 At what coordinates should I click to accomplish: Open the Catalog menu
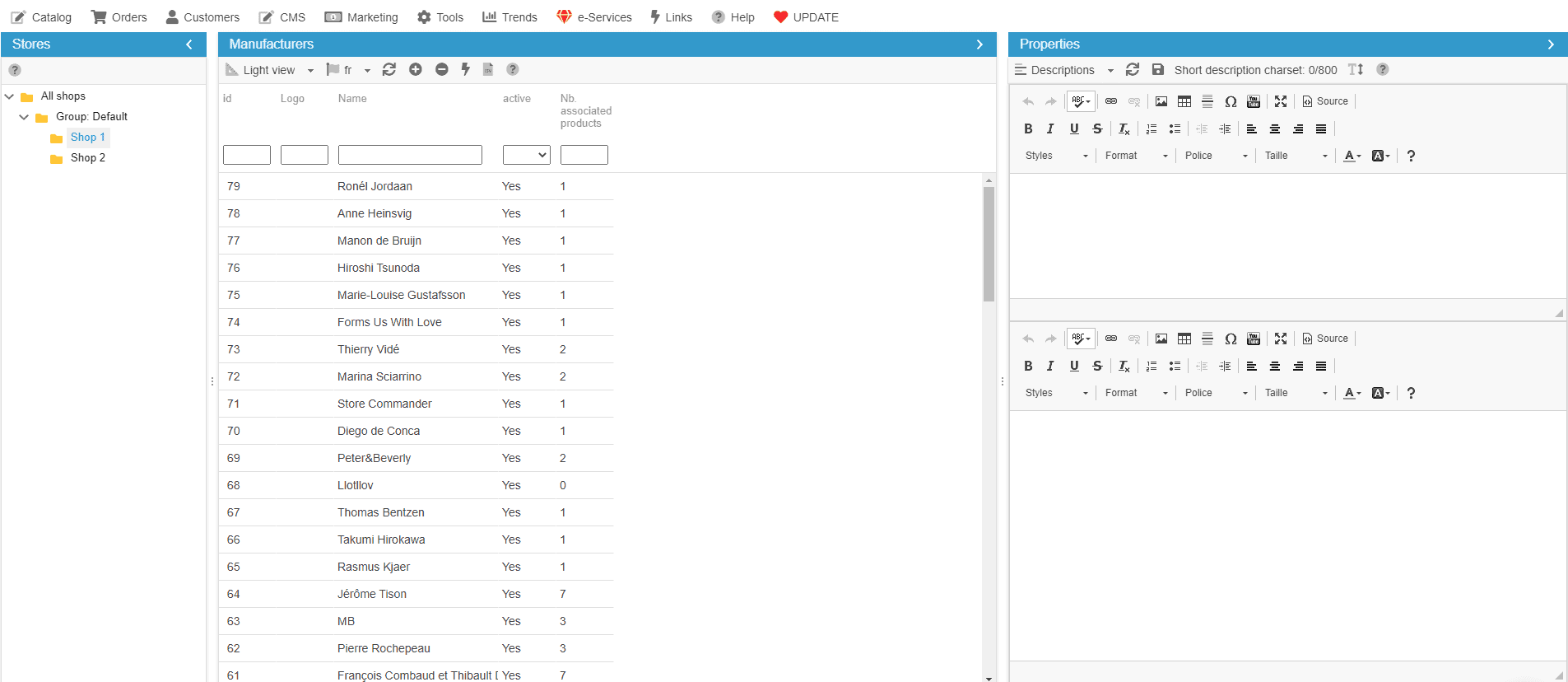[x=41, y=17]
